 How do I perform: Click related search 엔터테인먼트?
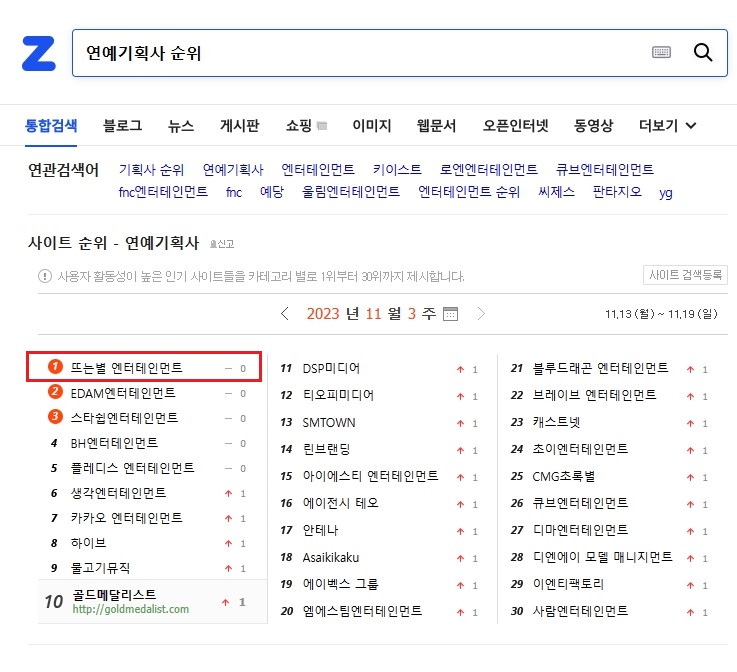pos(318,169)
